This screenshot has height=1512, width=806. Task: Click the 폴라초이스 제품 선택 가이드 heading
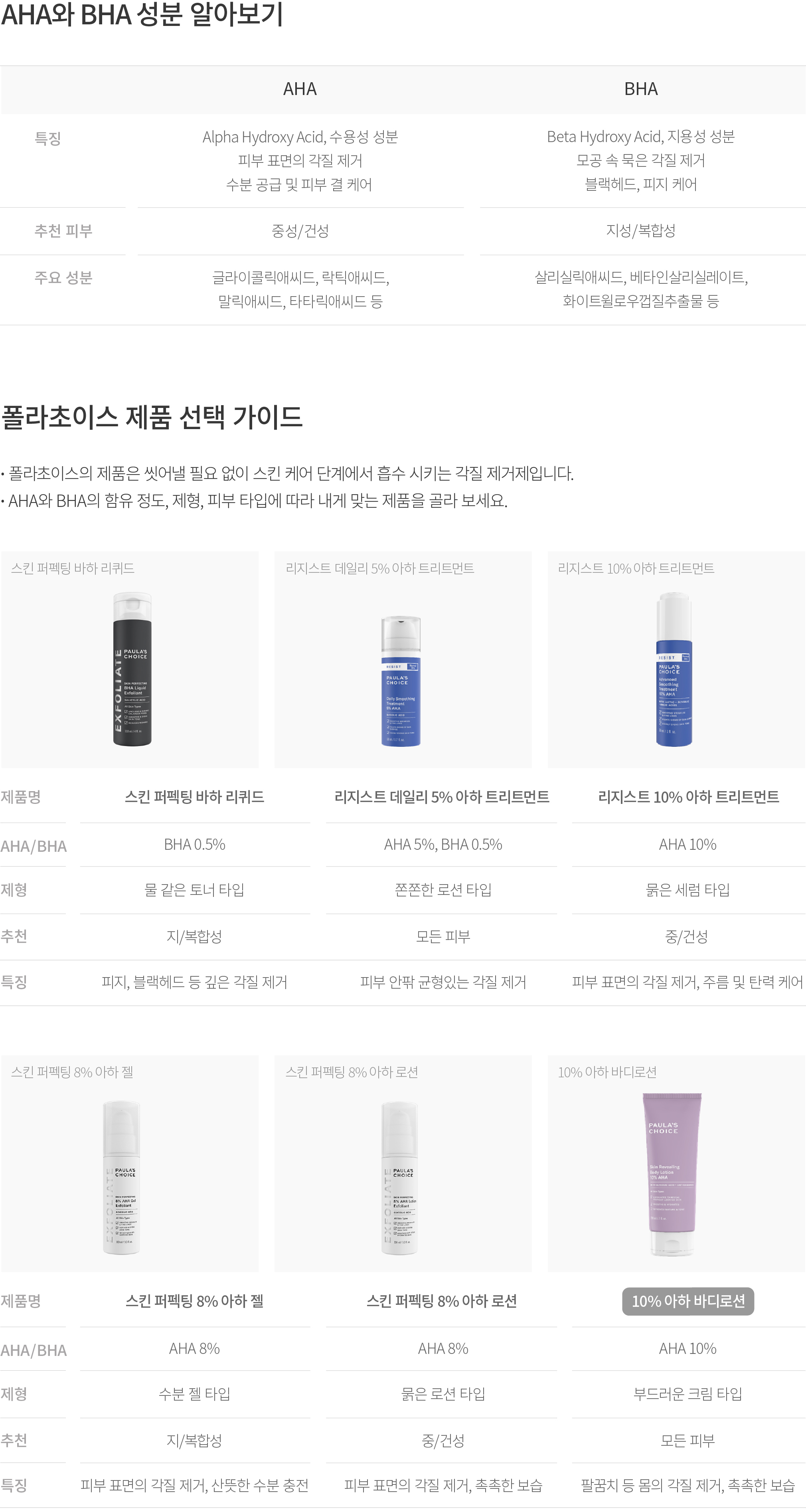[x=152, y=418]
